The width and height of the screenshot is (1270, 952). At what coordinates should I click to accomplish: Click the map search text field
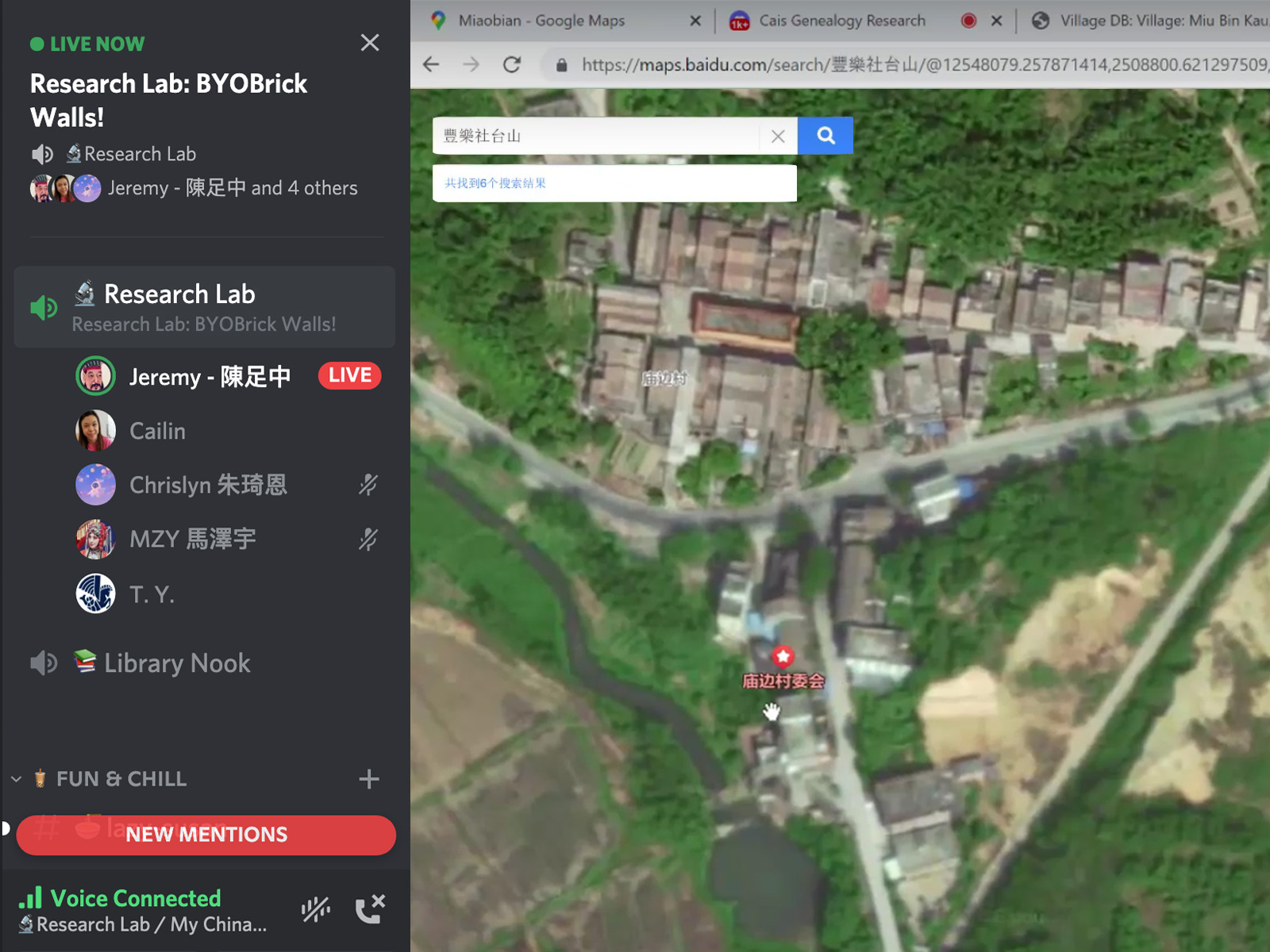pos(595,136)
